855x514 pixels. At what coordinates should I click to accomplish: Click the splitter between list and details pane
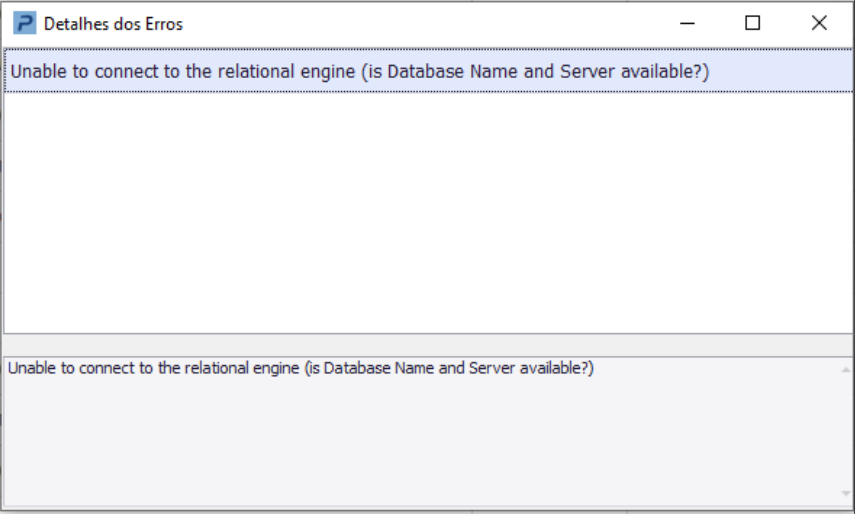[x=428, y=344]
